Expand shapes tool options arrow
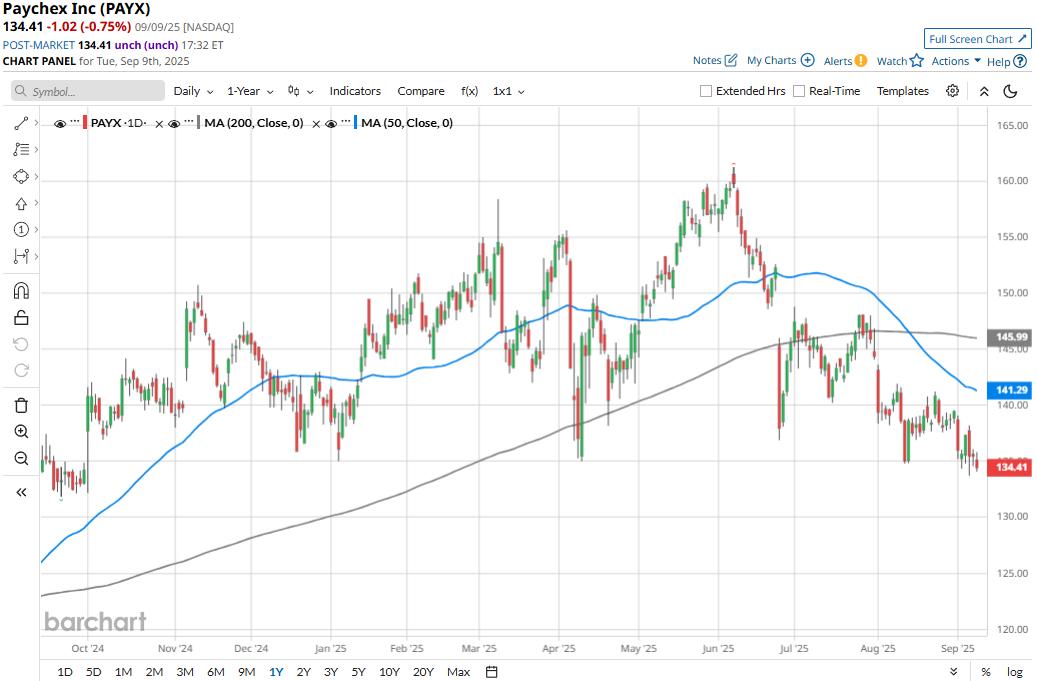Viewport: 1037px width, 681px height. point(36,177)
